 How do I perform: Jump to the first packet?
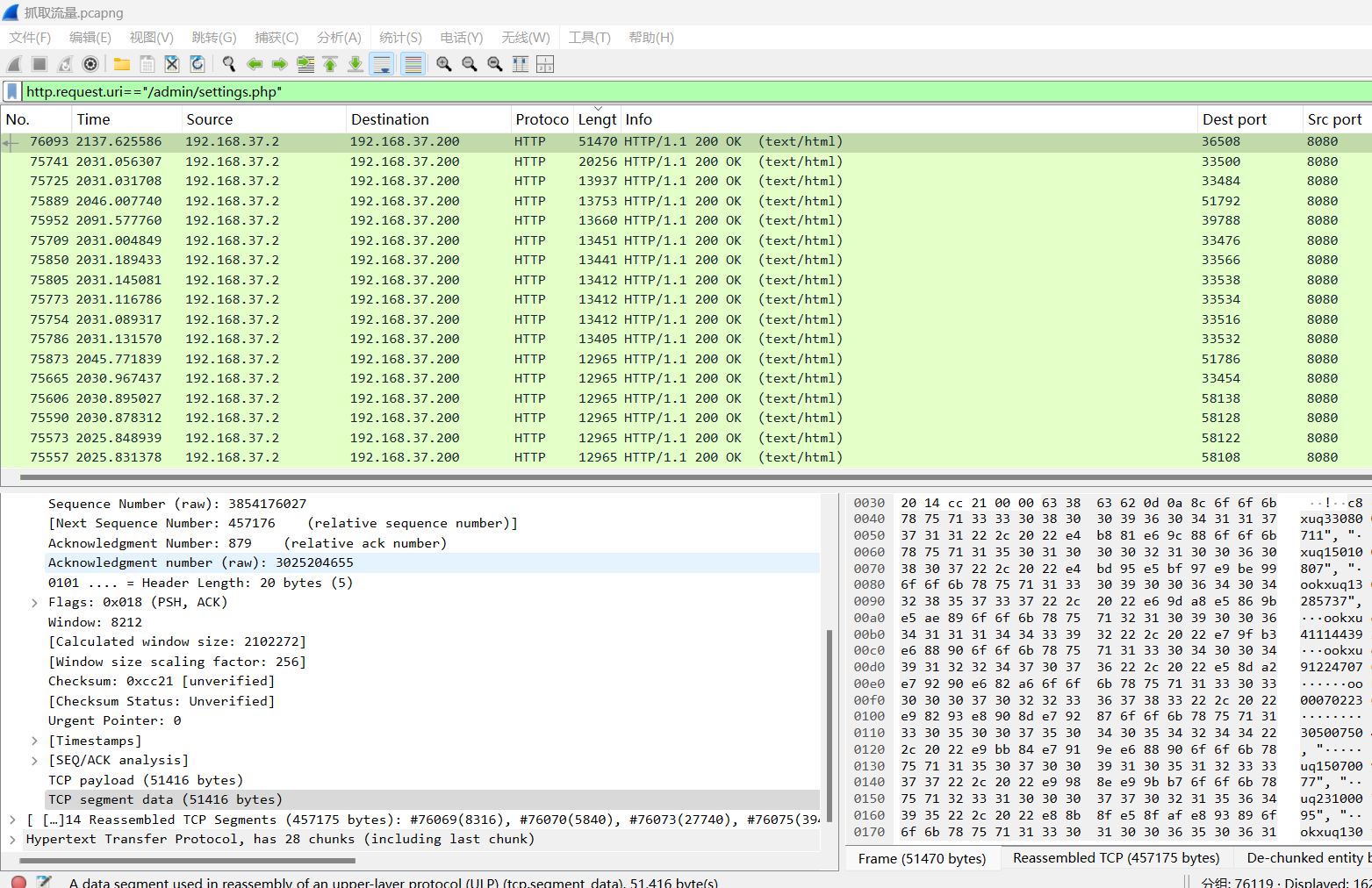point(330,64)
